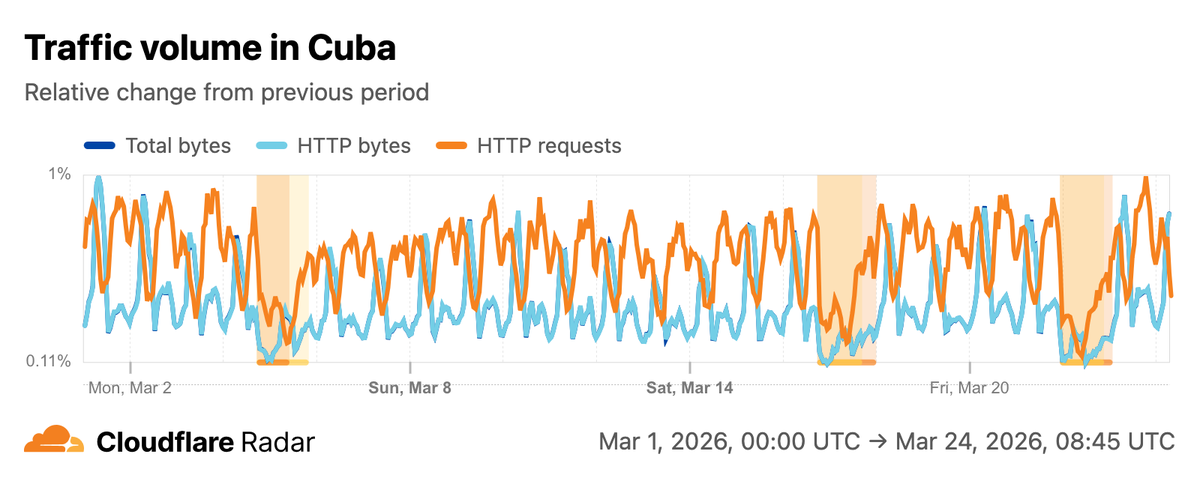Select the Mon, Mar 2 axis label
Image resolution: width=1200 pixels, height=481 pixels.
coord(131,386)
